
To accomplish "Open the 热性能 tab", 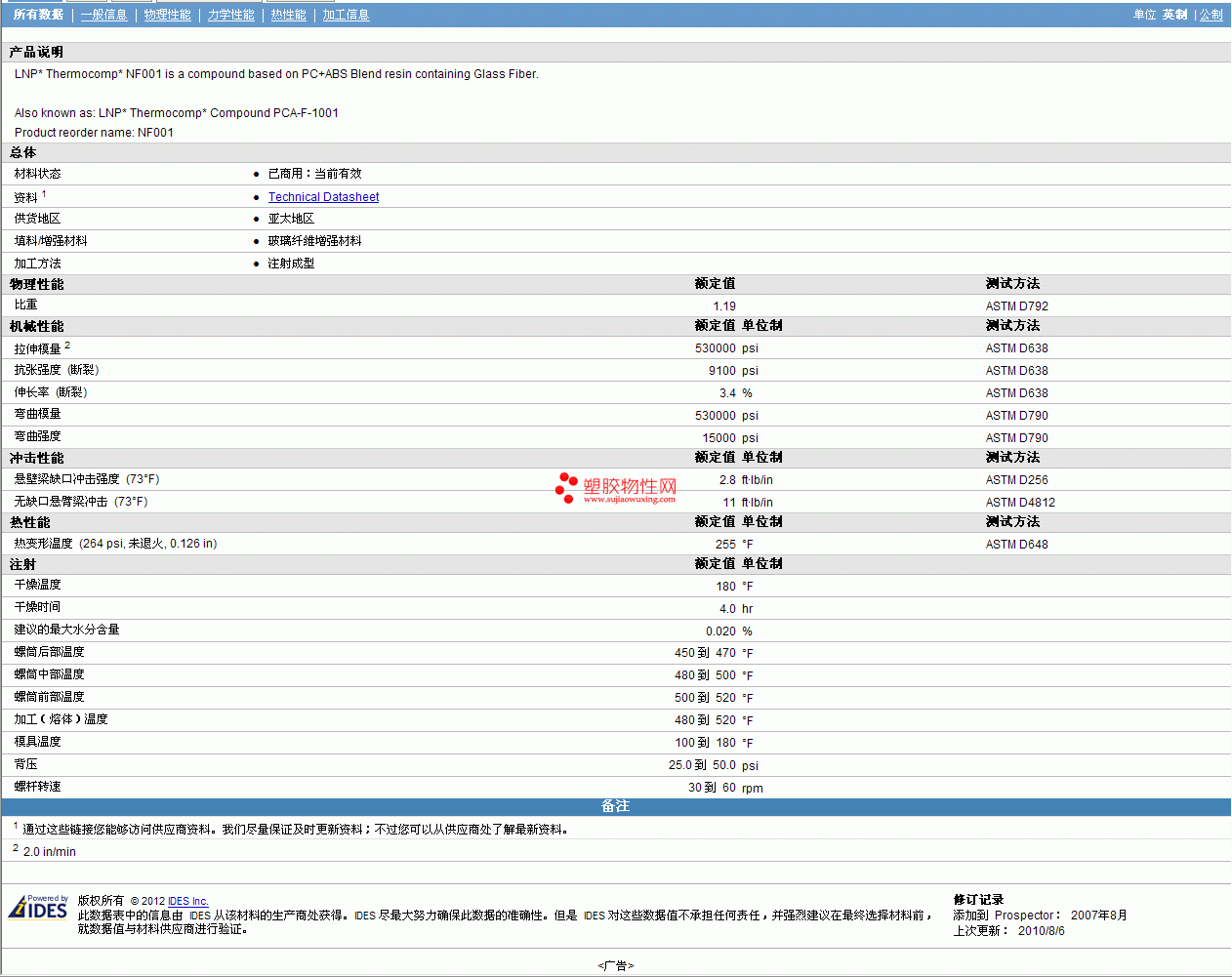I will coord(288,15).
